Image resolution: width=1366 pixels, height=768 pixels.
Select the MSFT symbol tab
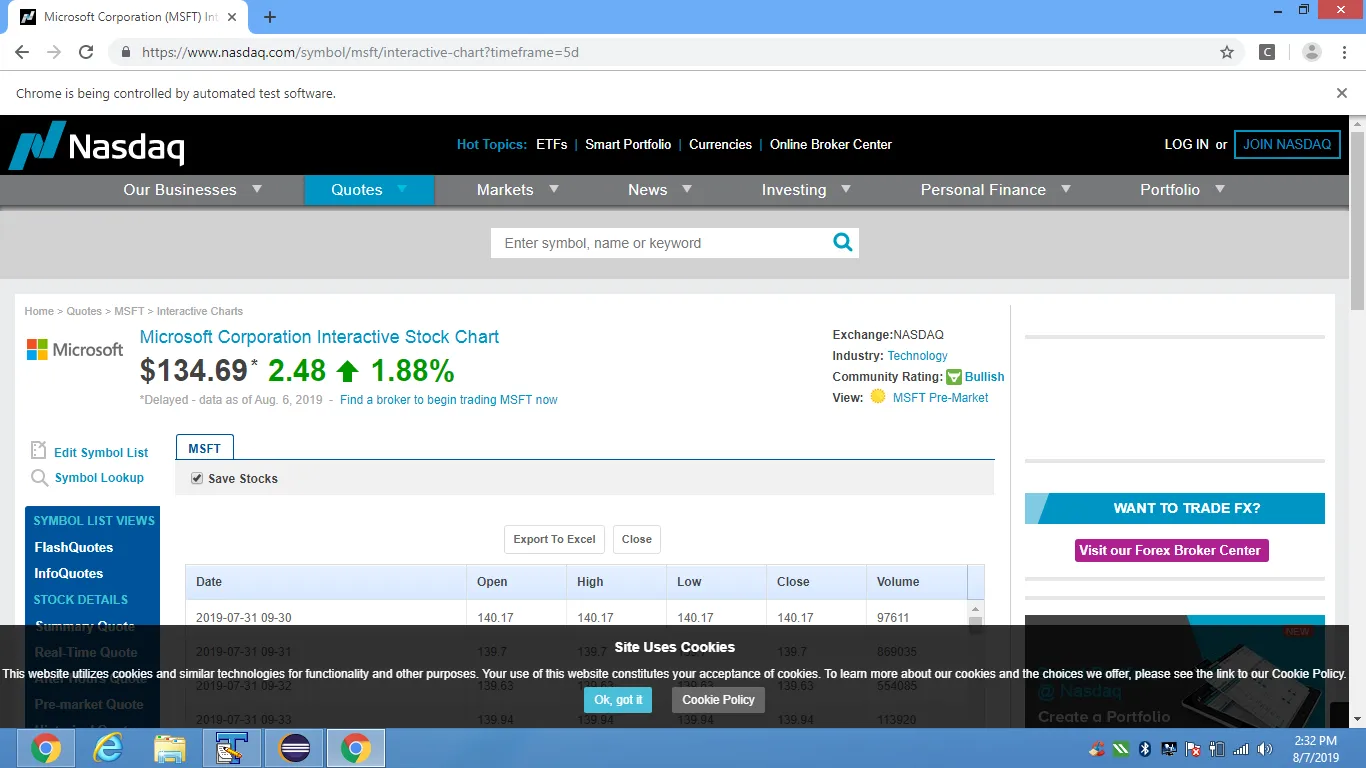pyautogui.click(x=205, y=448)
